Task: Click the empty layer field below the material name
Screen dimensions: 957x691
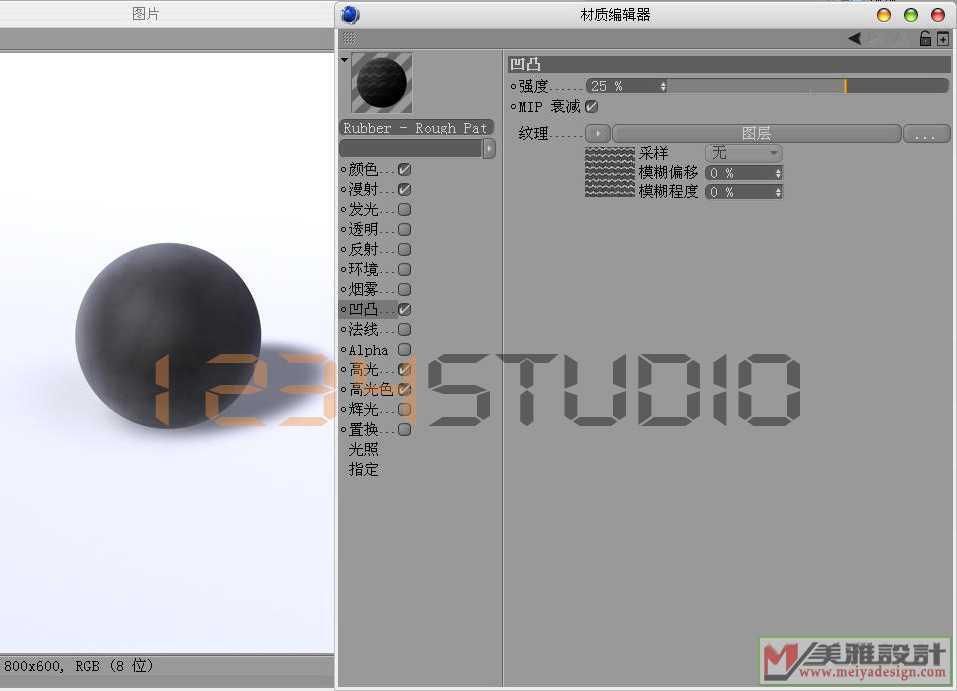Action: pos(411,148)
